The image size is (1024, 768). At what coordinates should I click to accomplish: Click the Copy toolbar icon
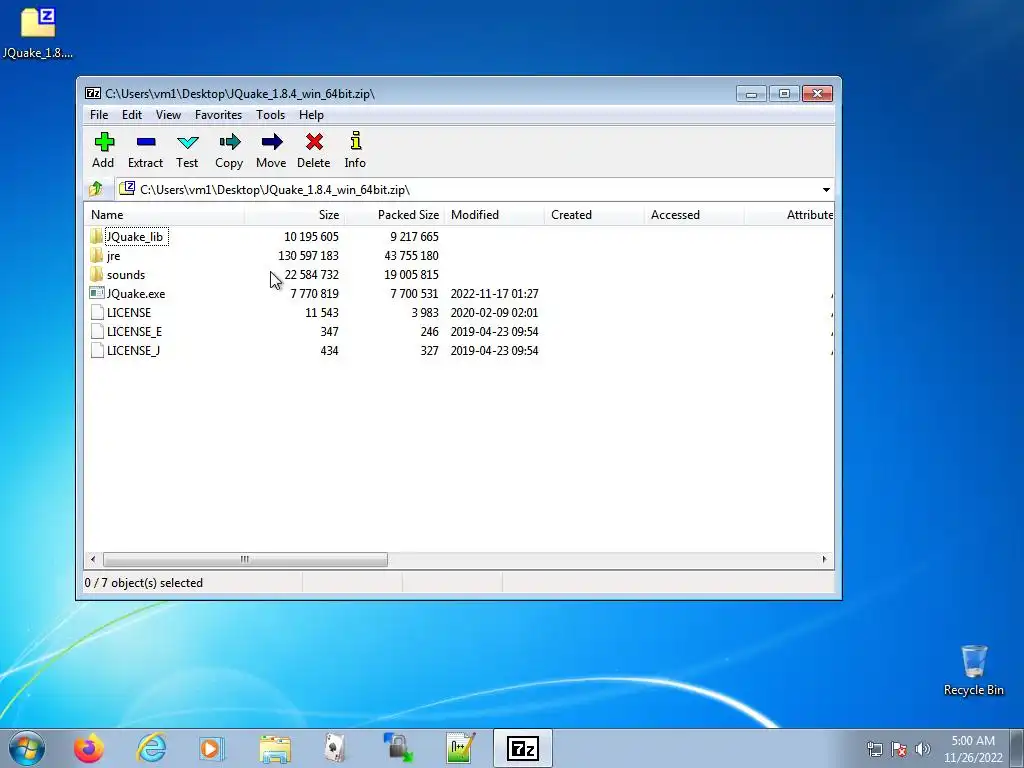pos(229,142)
